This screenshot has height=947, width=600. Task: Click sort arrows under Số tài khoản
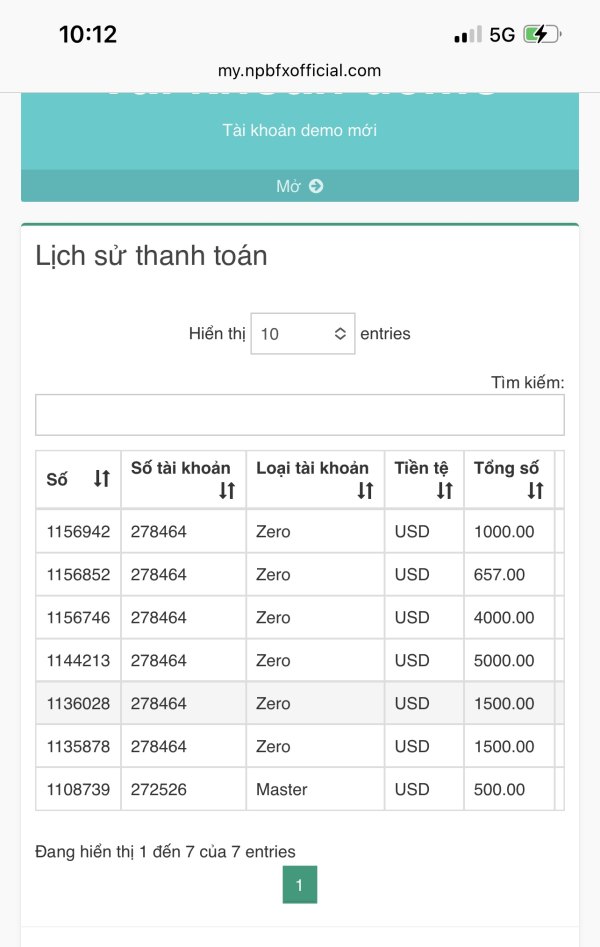[227, 490]
